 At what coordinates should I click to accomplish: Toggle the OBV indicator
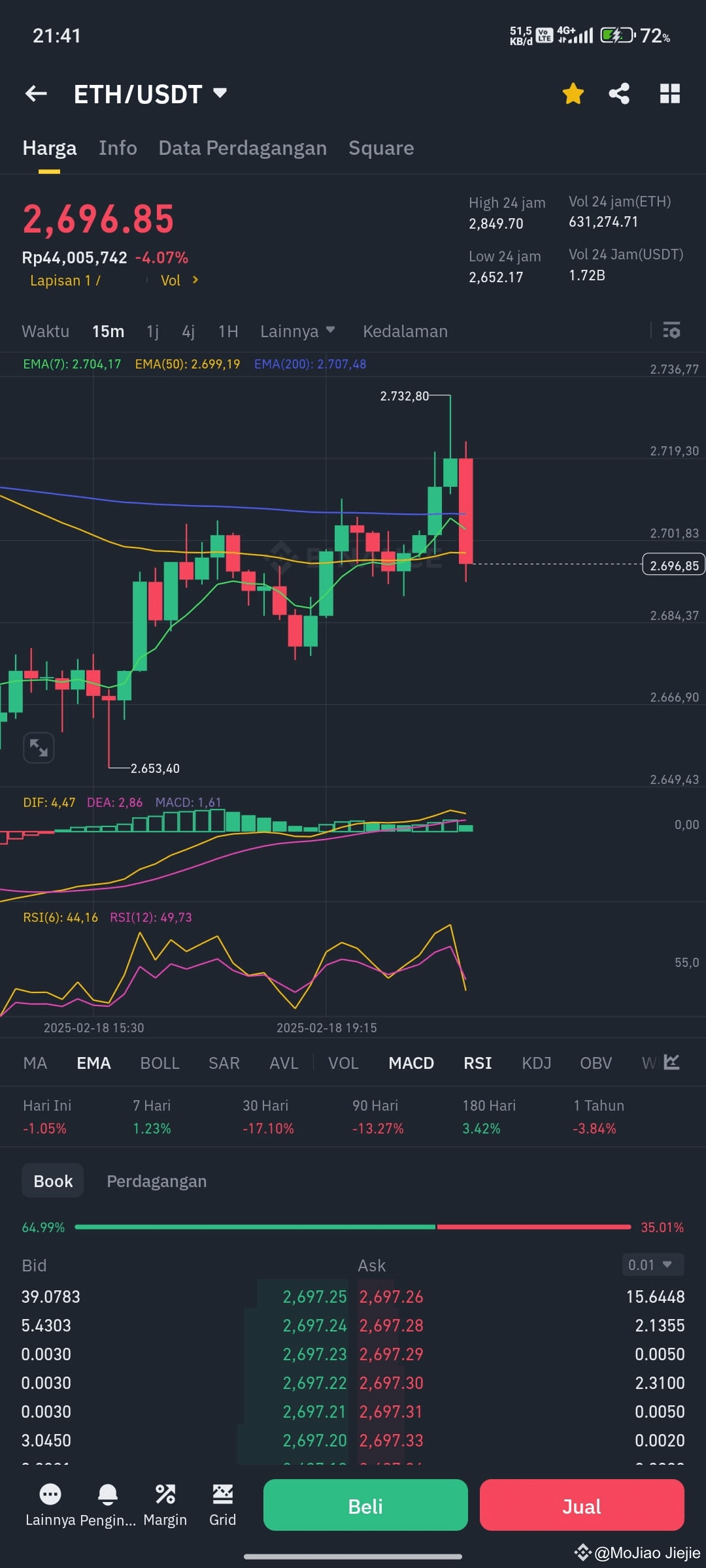pos(596,1063)
